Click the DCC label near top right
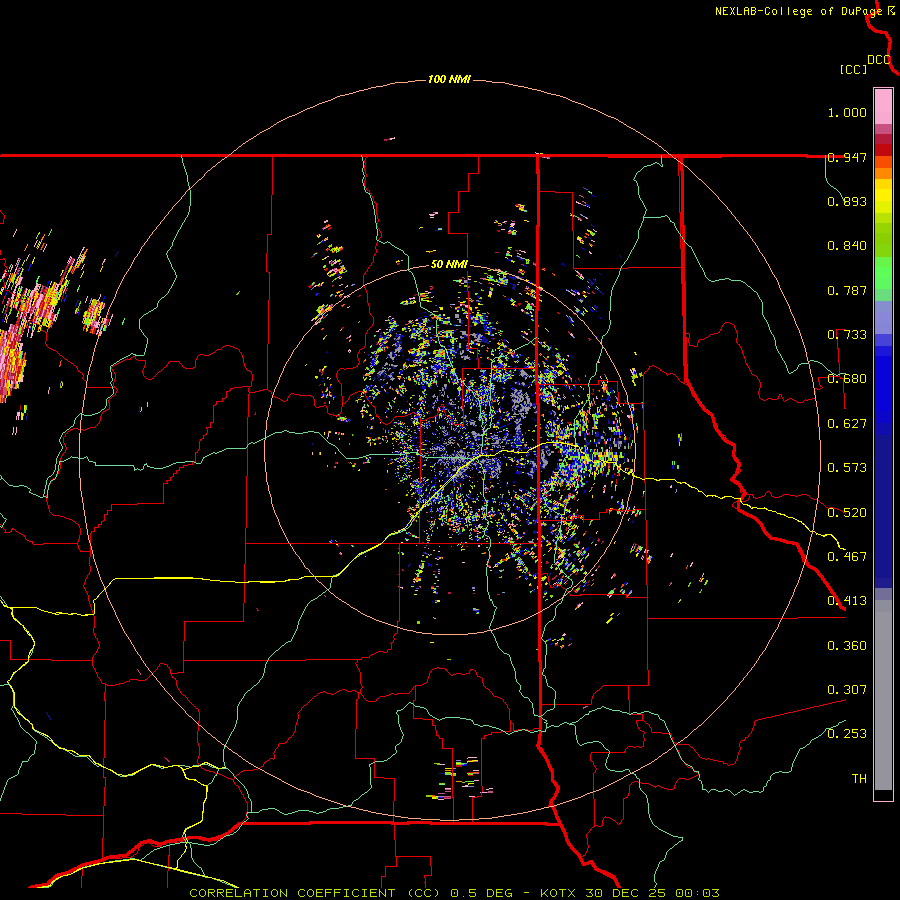900x900 pixels. 879,60
